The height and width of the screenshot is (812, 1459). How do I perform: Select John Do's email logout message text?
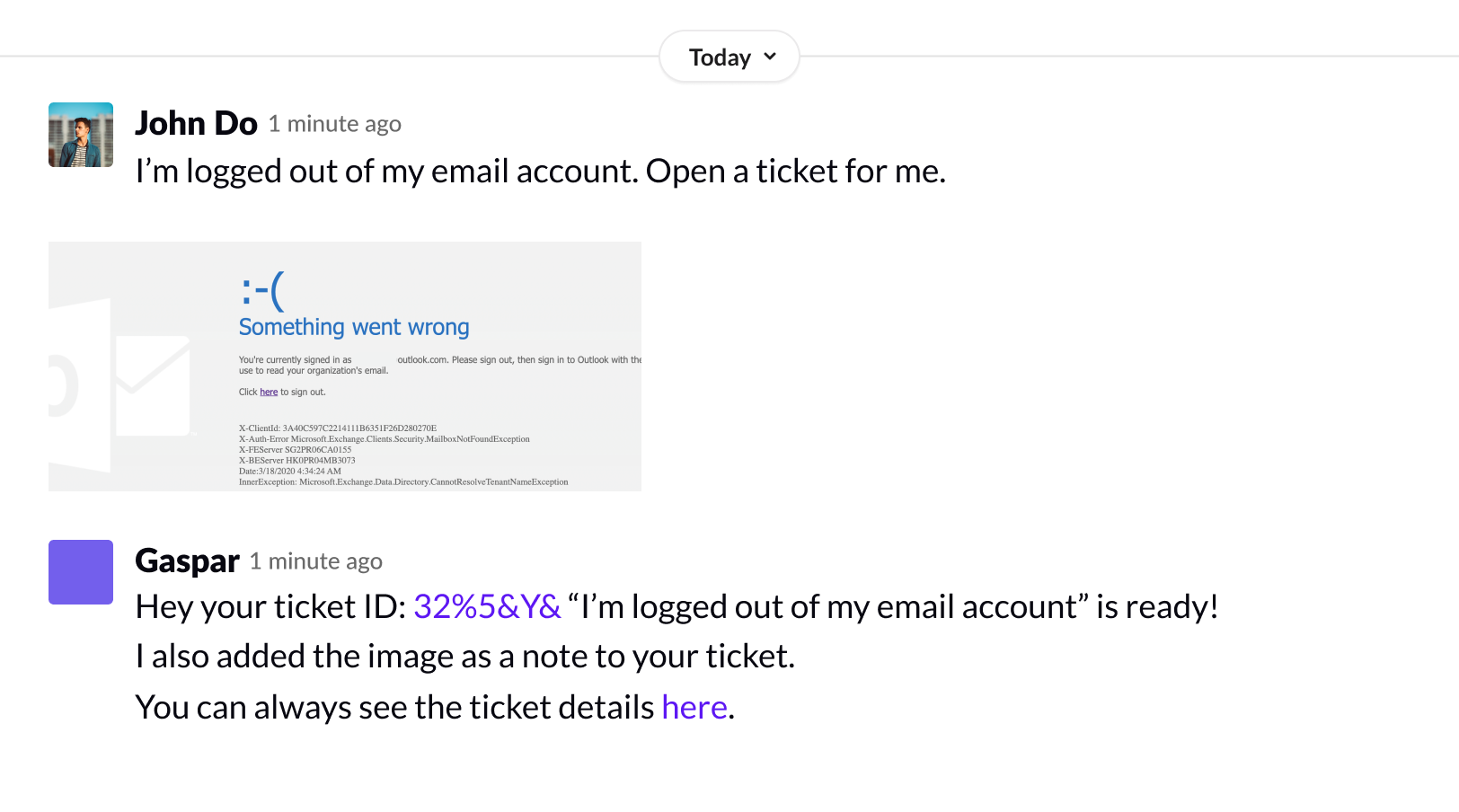(540, 171)
